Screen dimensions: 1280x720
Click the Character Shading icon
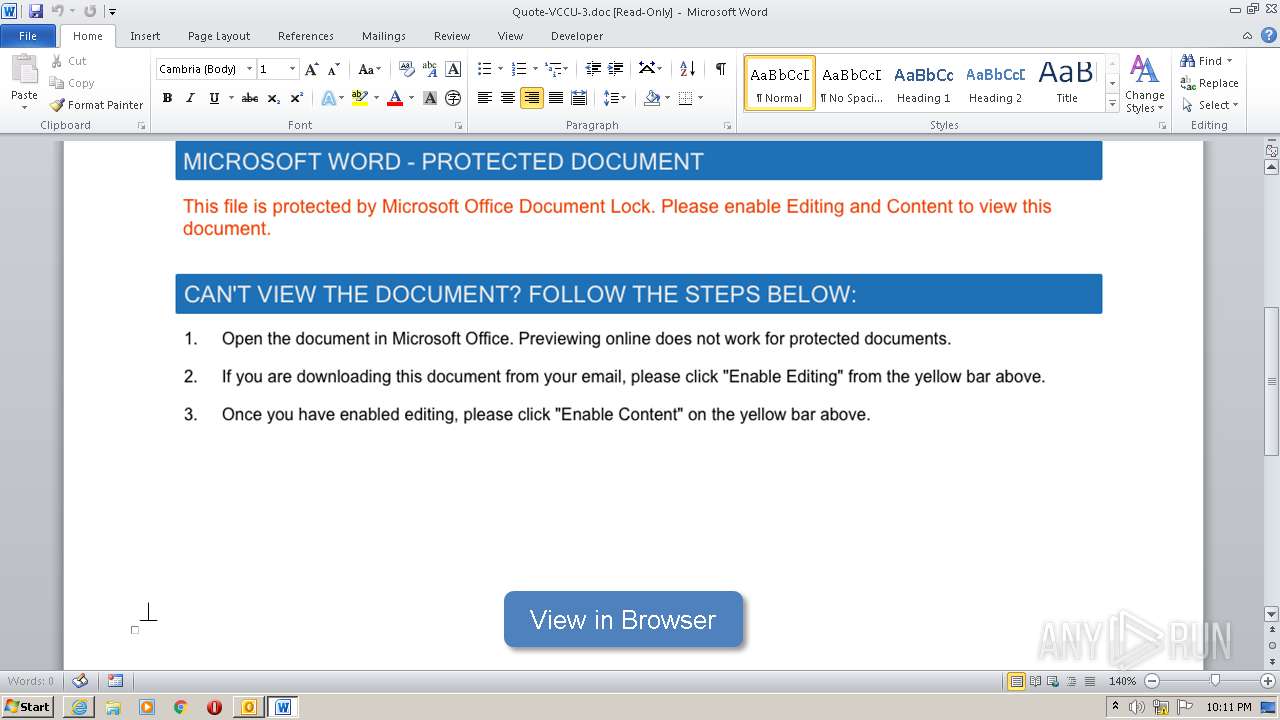point(430,98)
